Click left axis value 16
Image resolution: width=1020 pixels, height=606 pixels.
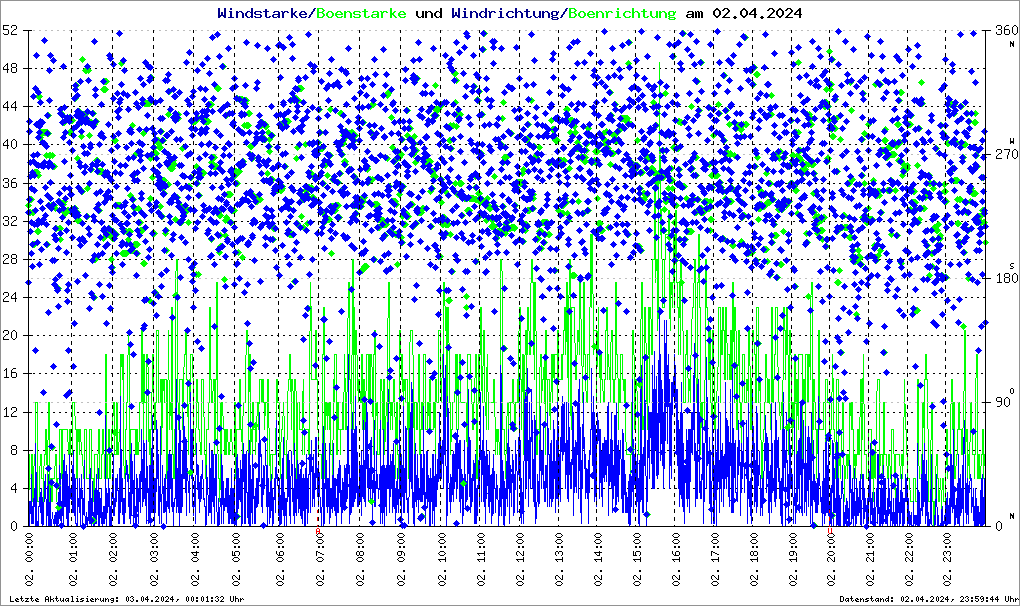(10, 373)
